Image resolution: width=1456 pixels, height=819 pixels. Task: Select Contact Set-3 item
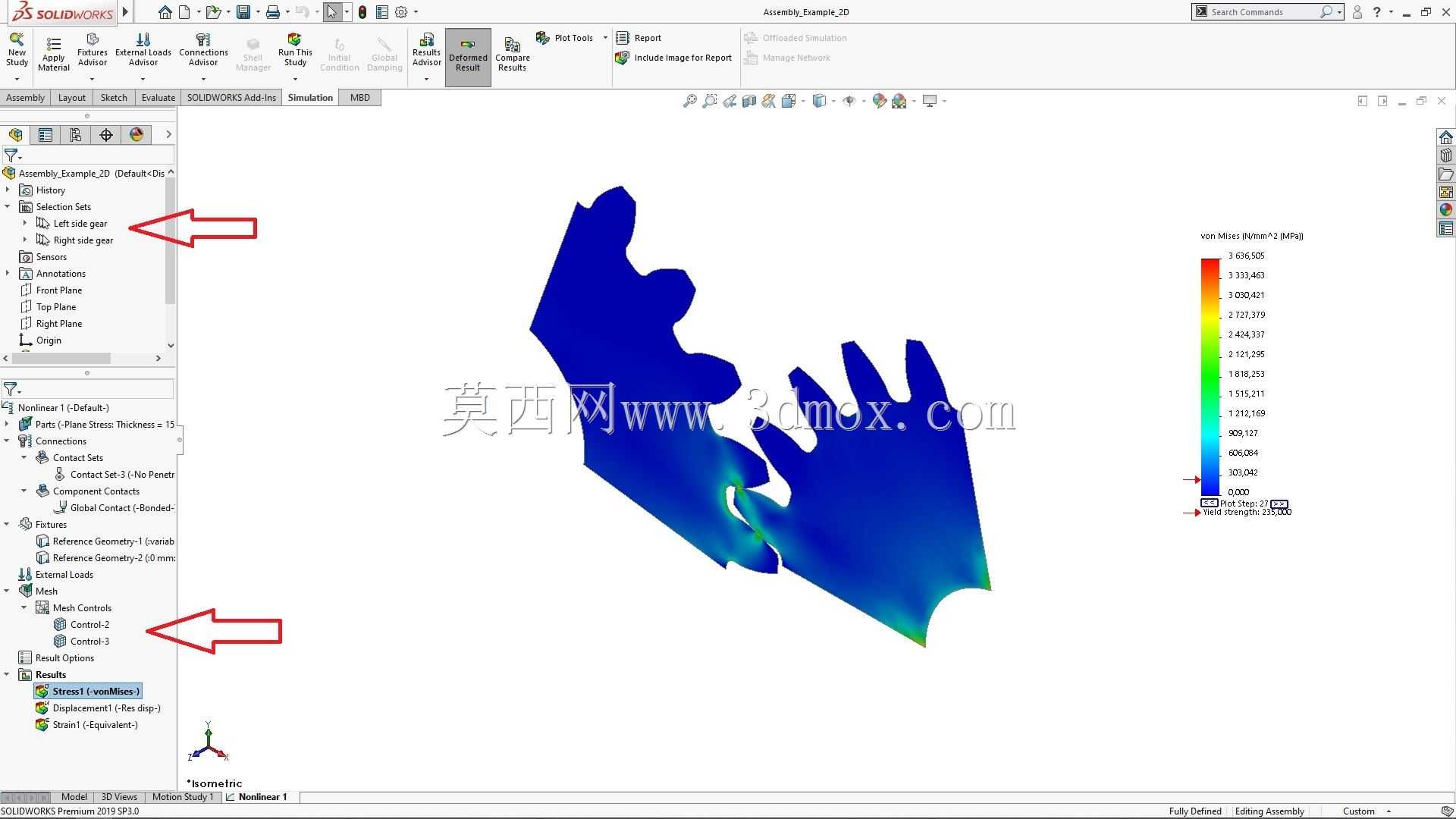click(114, 475)
